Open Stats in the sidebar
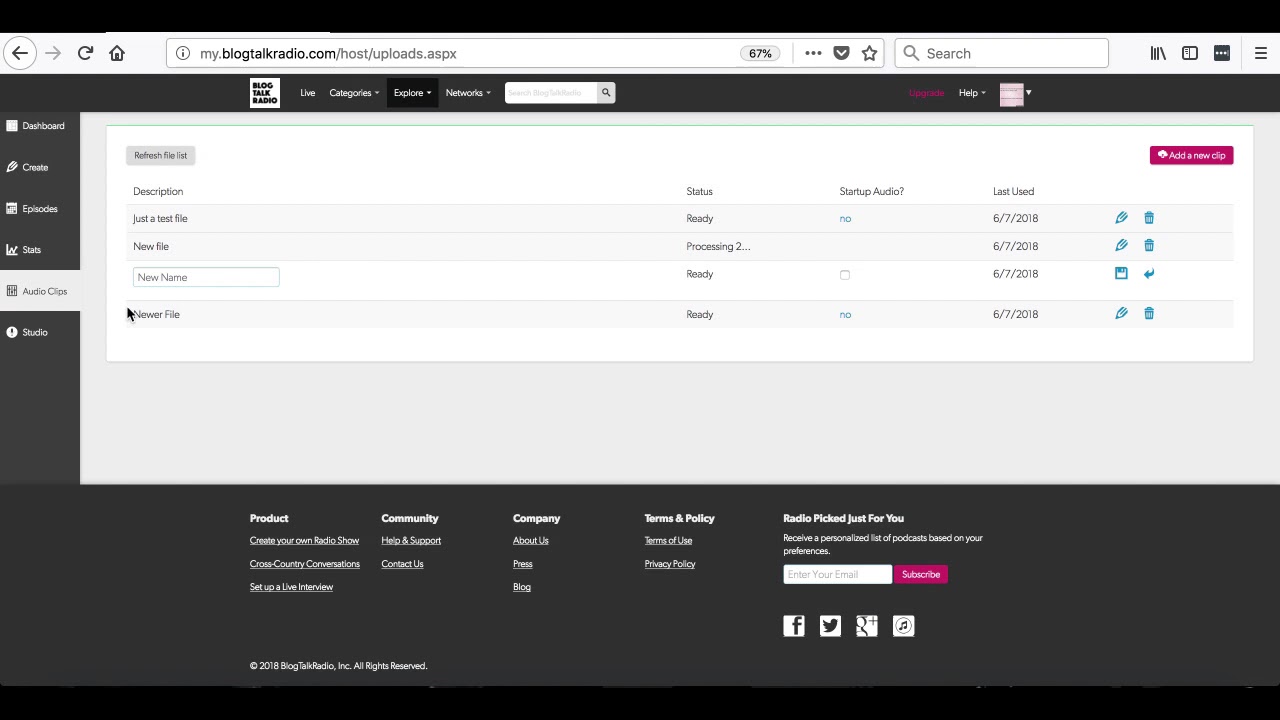Image resolution: width=1280 pixels, height=720 pixels. point(24,250)
